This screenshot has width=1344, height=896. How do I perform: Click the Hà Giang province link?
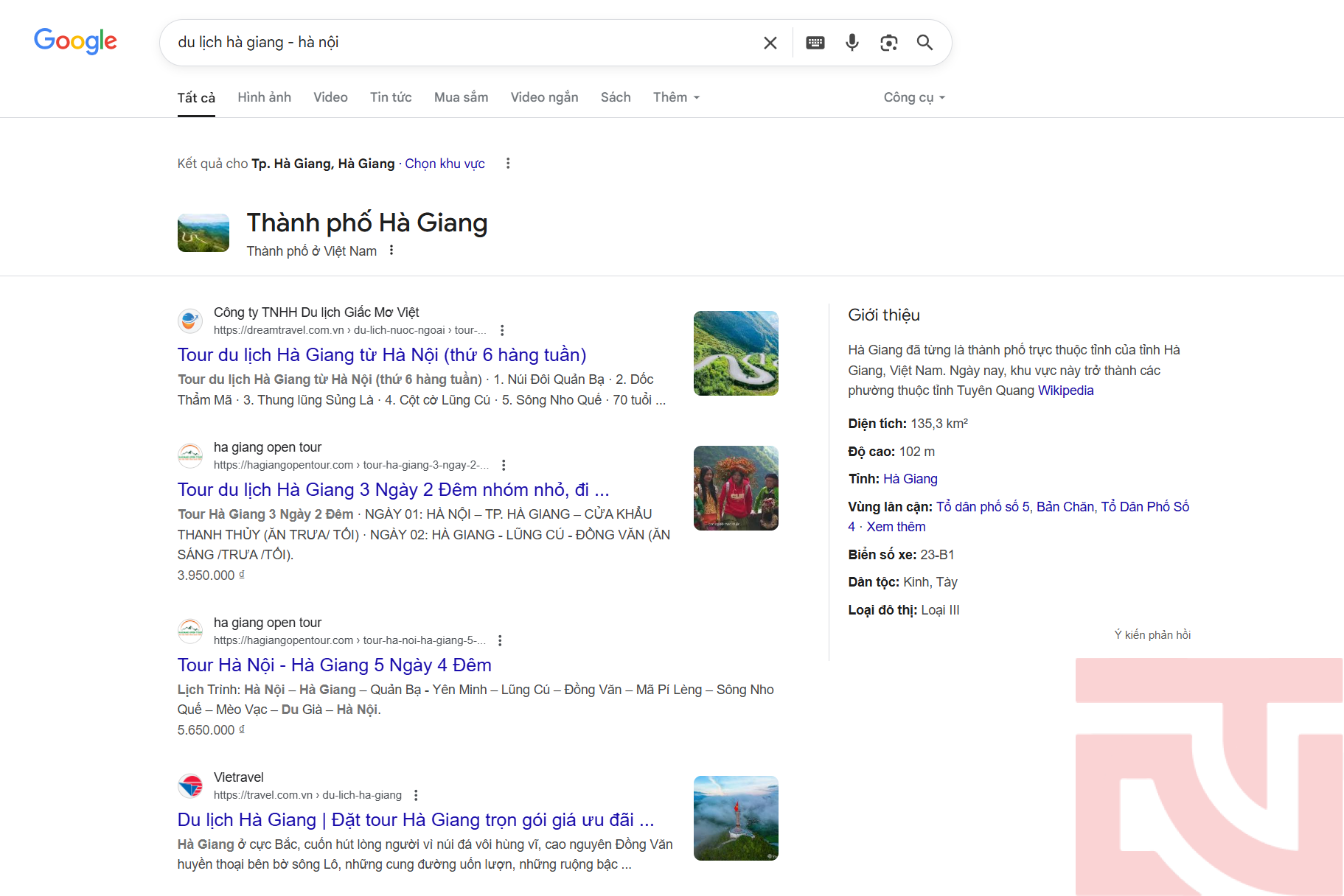(x=910, y=479)
